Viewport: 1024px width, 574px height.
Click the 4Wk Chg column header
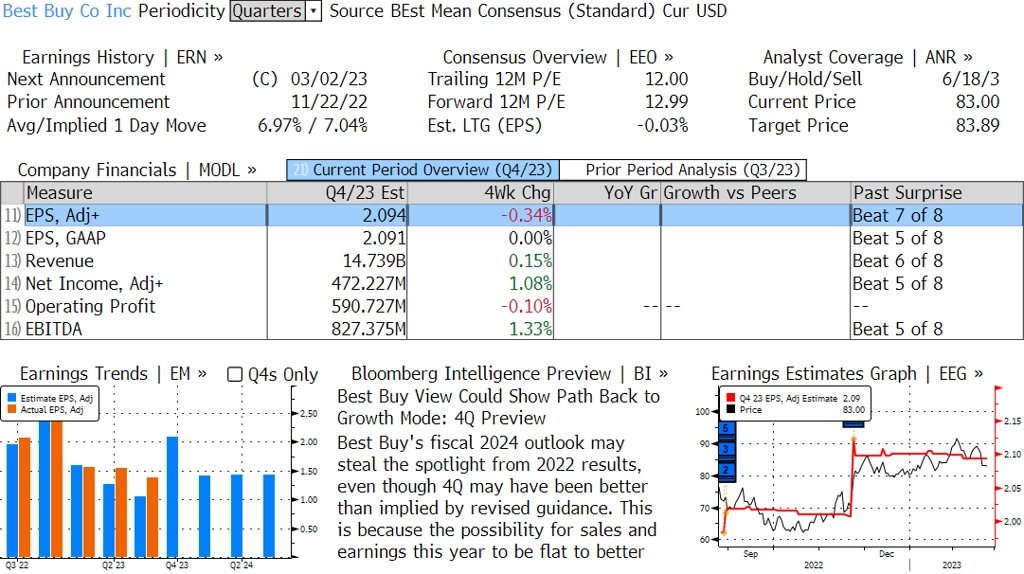click(480, 193)
